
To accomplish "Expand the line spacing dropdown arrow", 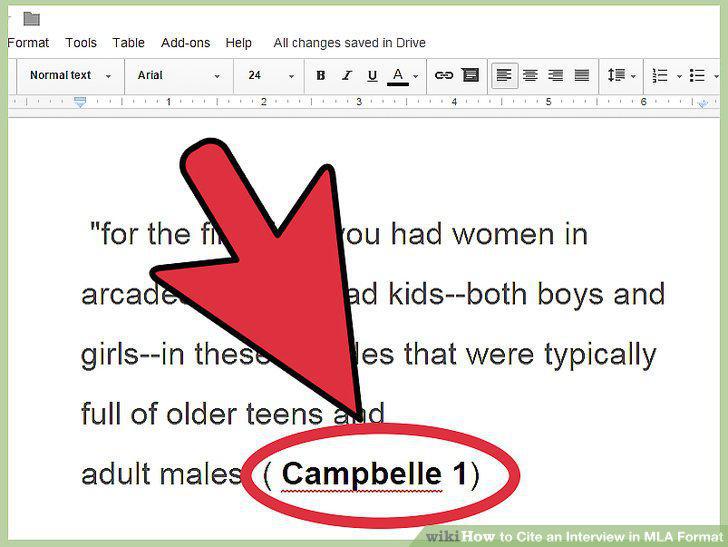I will click(633, 76).
